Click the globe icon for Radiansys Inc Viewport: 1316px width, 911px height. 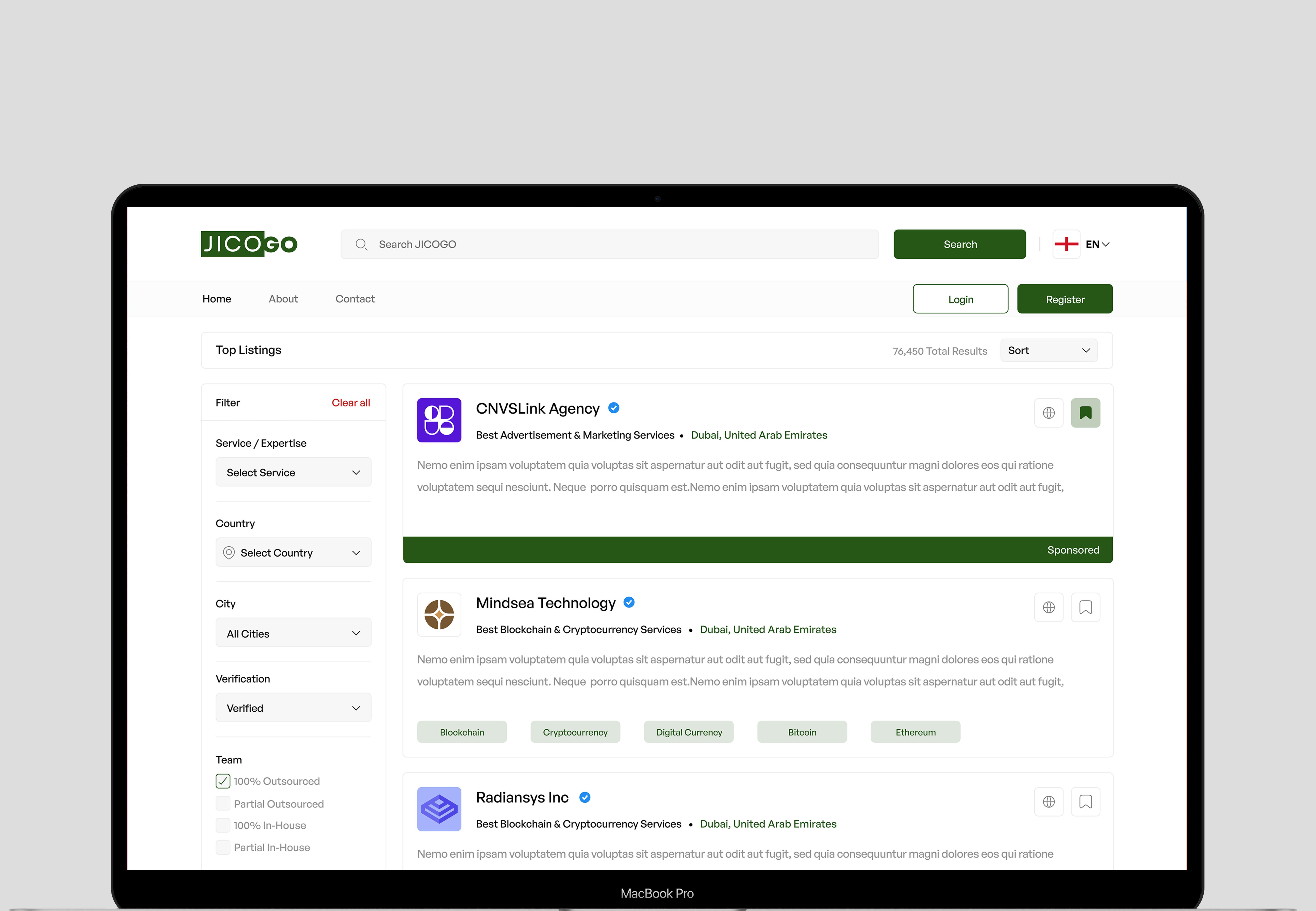(x=1049, y=801)
